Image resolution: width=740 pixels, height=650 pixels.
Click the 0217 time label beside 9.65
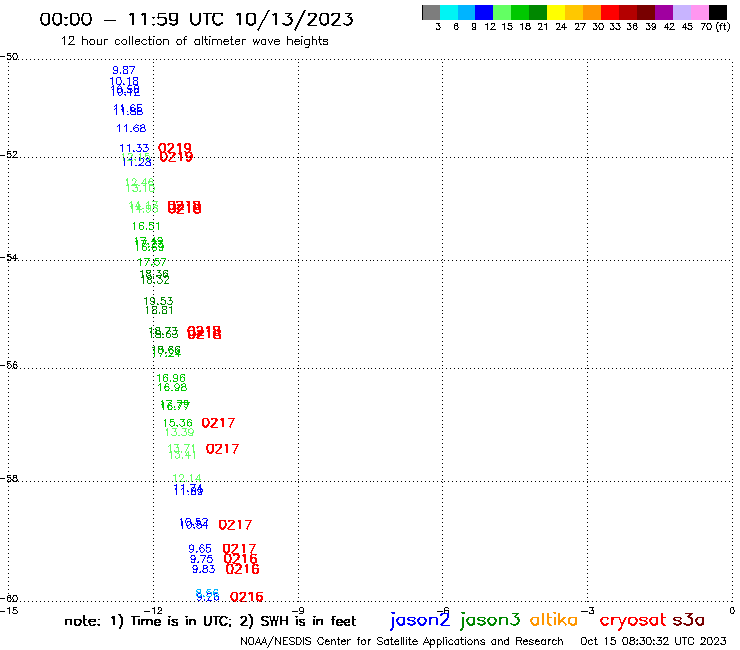[239, 549]
